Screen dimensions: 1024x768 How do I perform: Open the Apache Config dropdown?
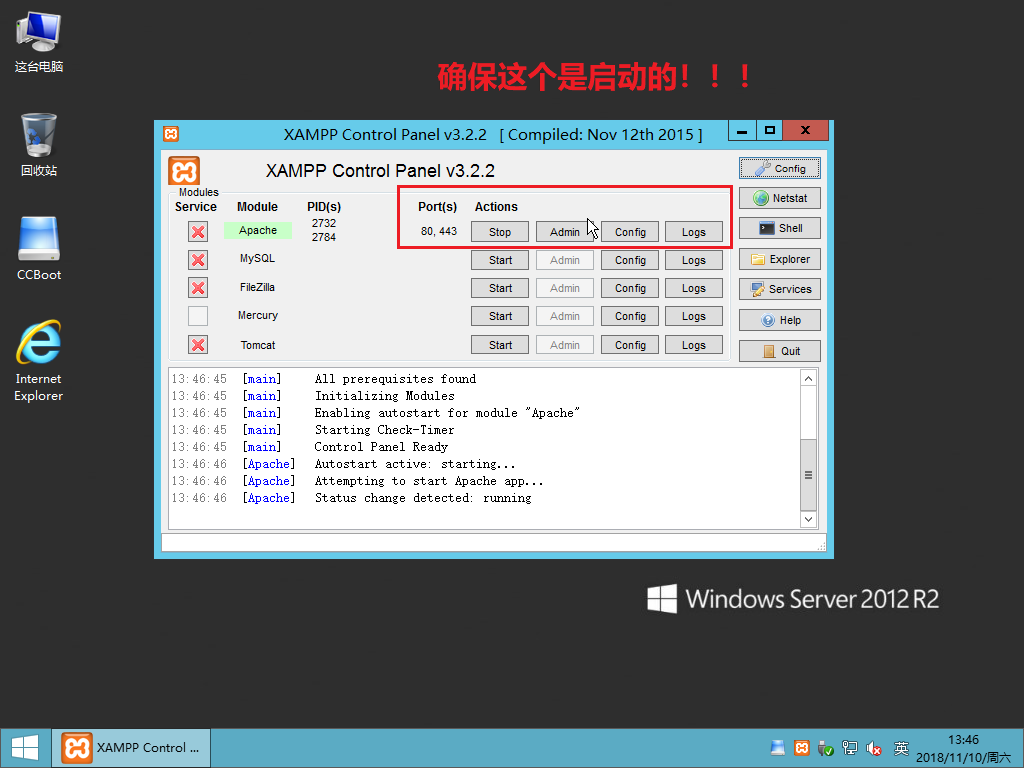point(630,232)
